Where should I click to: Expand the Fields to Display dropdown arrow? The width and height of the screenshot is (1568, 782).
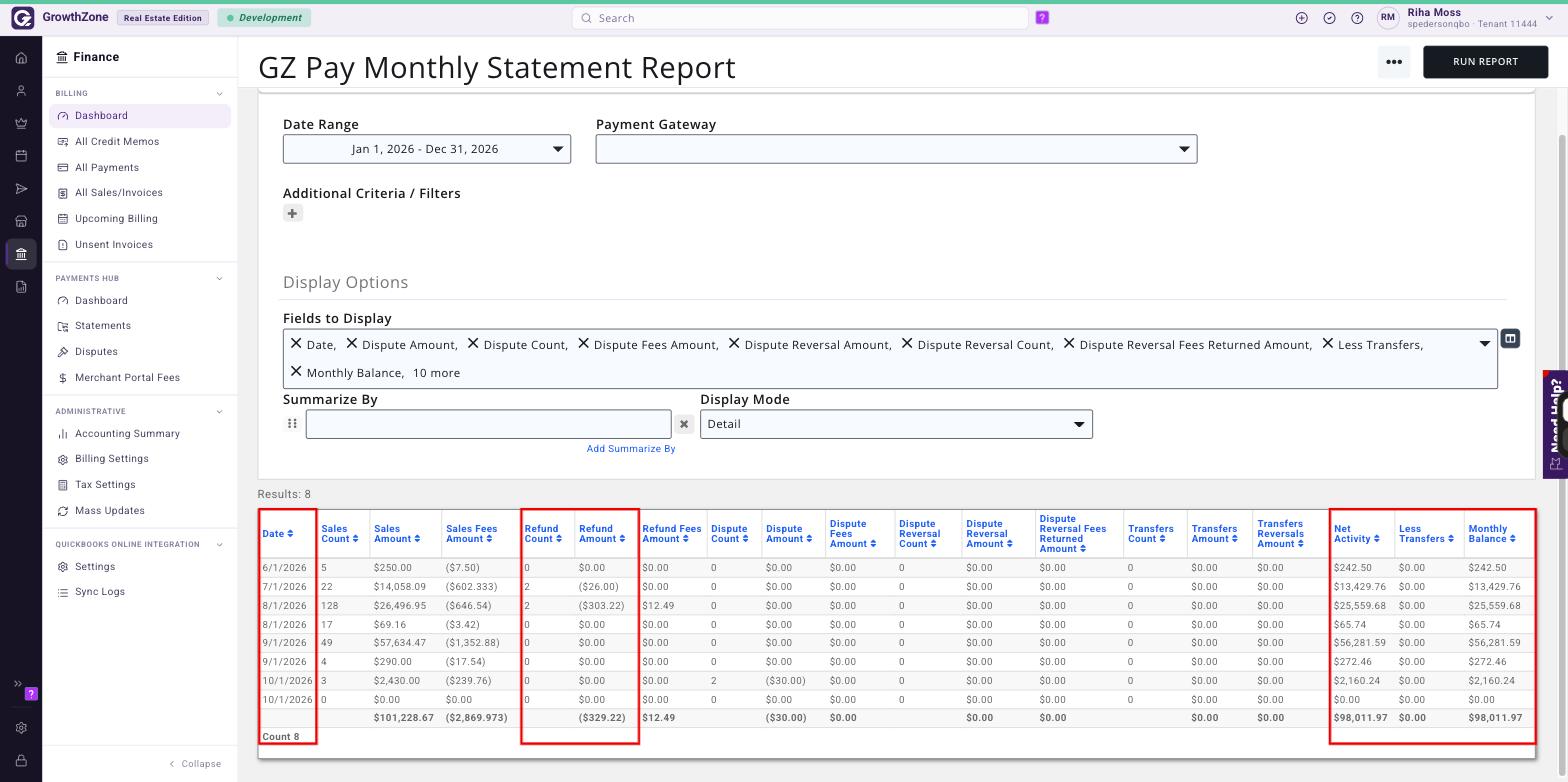point(1485,344)
